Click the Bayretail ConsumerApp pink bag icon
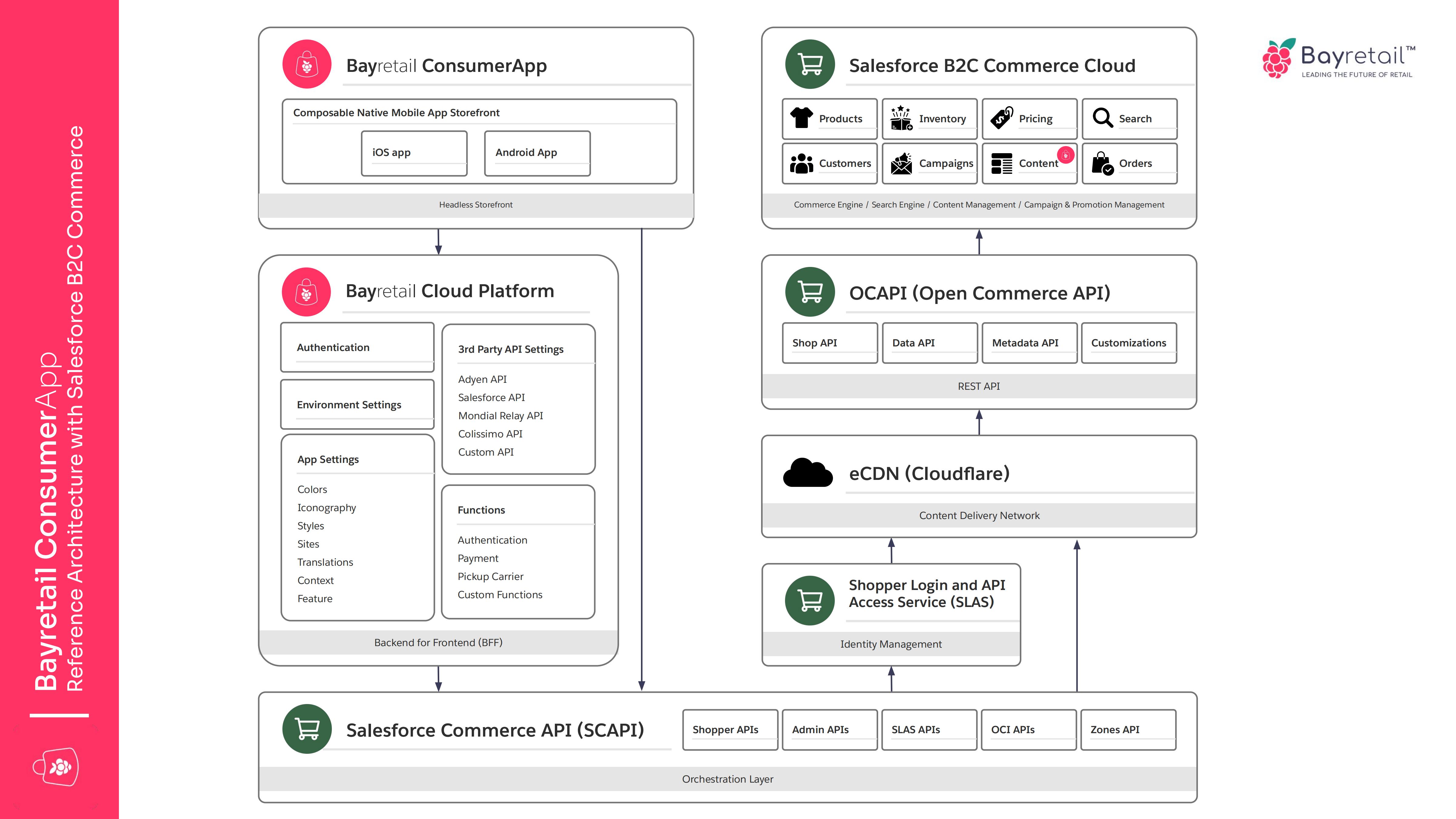 307,64
